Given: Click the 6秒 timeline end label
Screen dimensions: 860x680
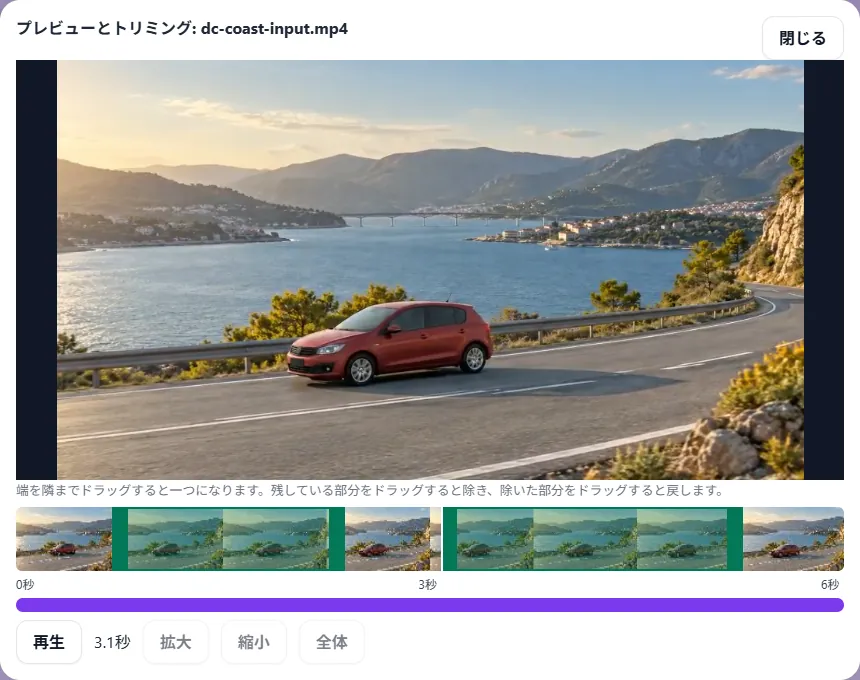Looking at the screenshot, I should tap(830, 585).
